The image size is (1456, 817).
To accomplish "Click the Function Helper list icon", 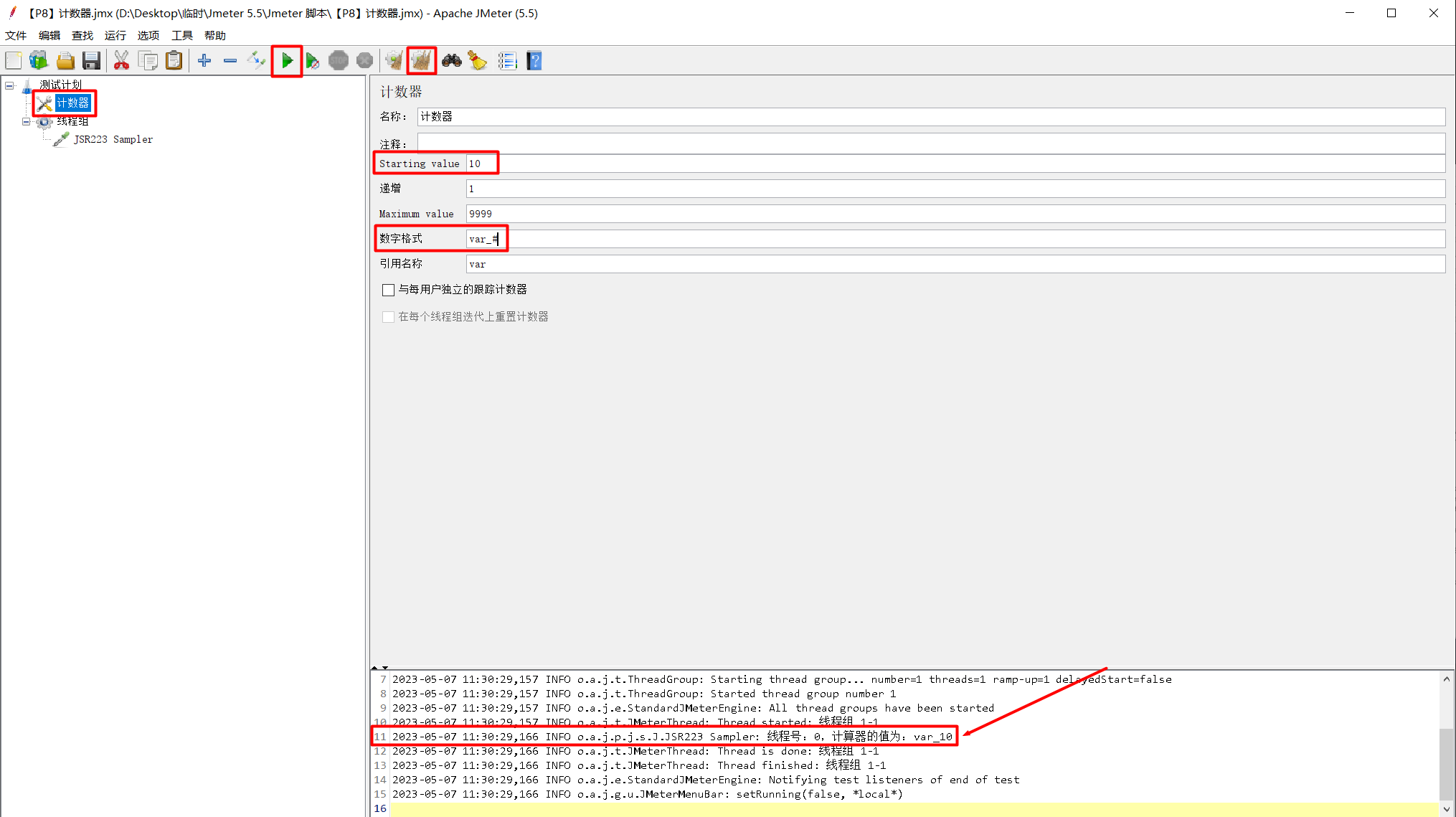I will (507, 61).
